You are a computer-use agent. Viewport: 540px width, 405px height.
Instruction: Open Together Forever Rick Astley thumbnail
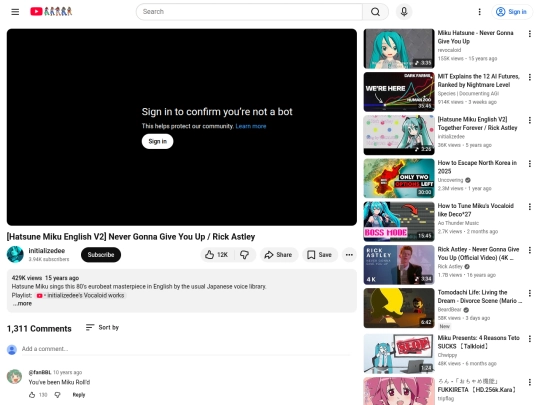(x=399, y=135)
